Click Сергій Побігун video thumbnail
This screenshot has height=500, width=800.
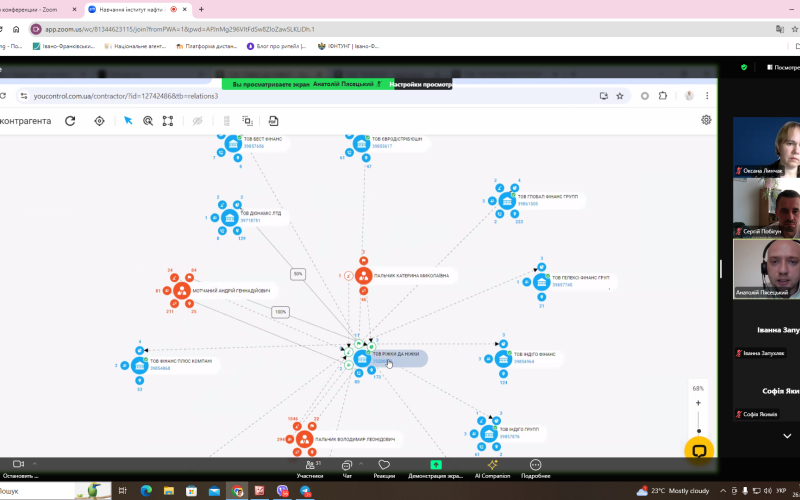point(766,208)
